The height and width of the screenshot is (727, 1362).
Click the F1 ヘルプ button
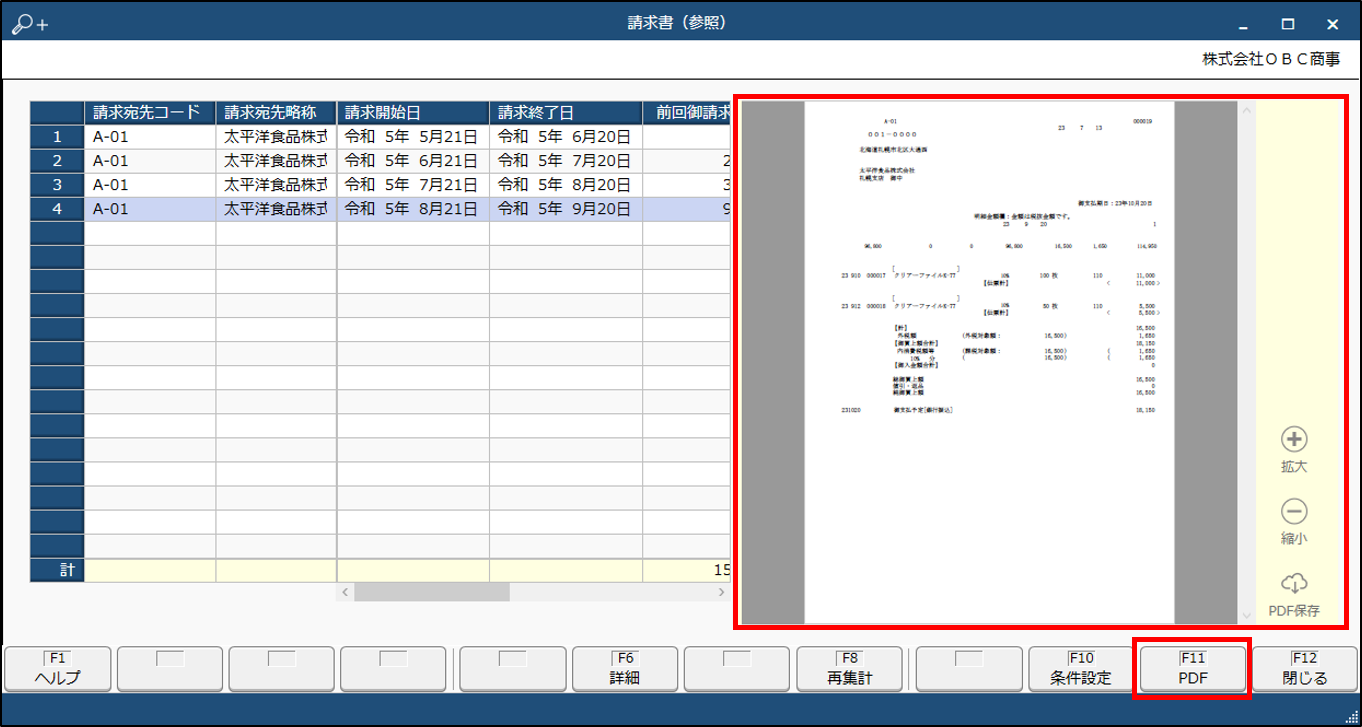point(57,668)
